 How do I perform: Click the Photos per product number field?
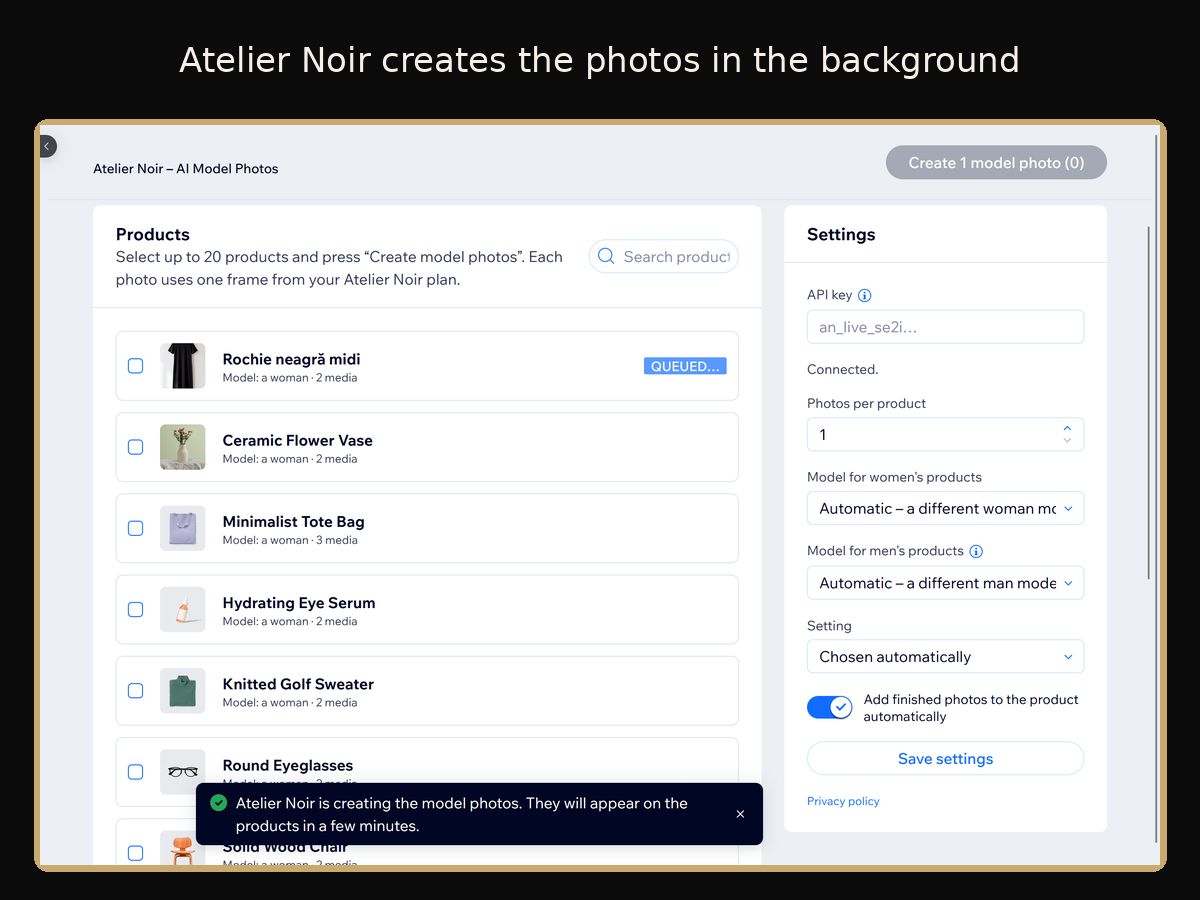(945, 434)
